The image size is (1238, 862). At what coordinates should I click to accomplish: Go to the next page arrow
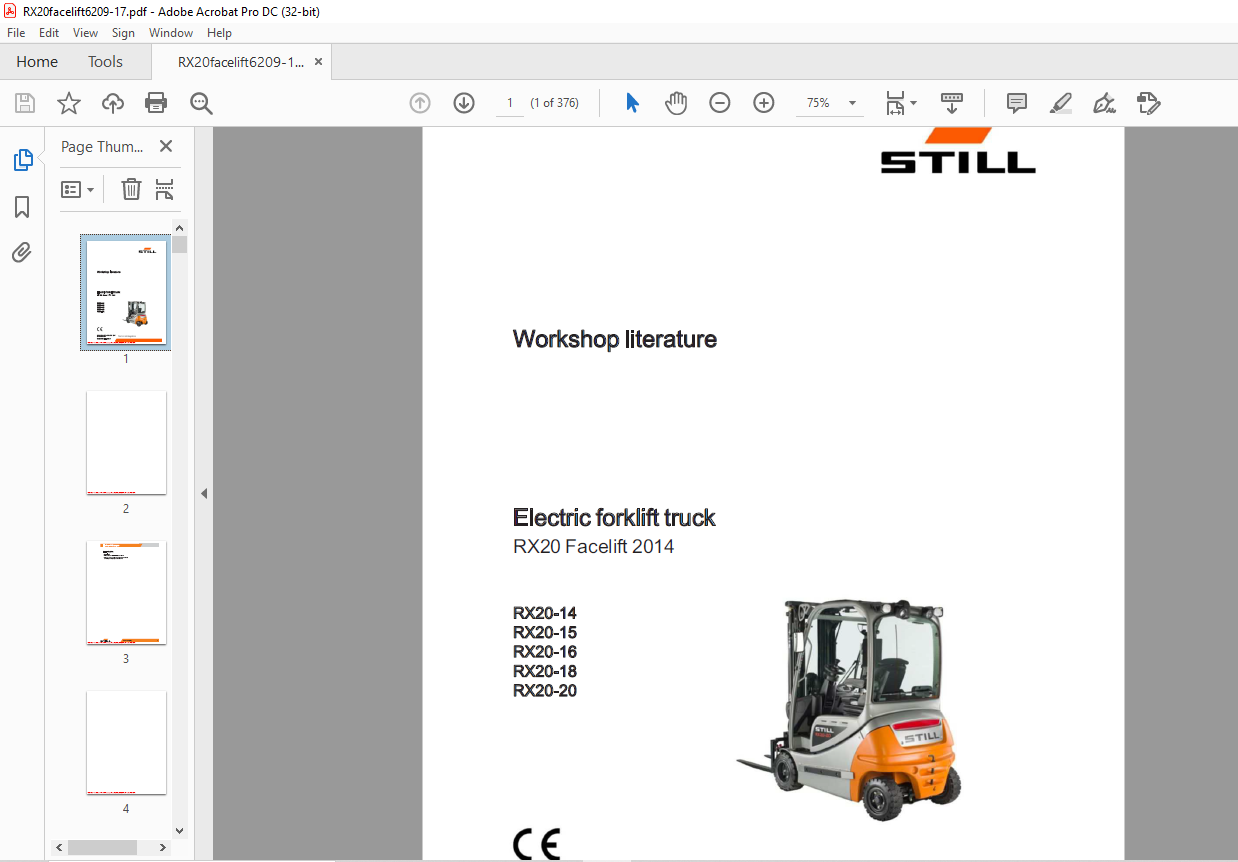(x=464, y=103)
